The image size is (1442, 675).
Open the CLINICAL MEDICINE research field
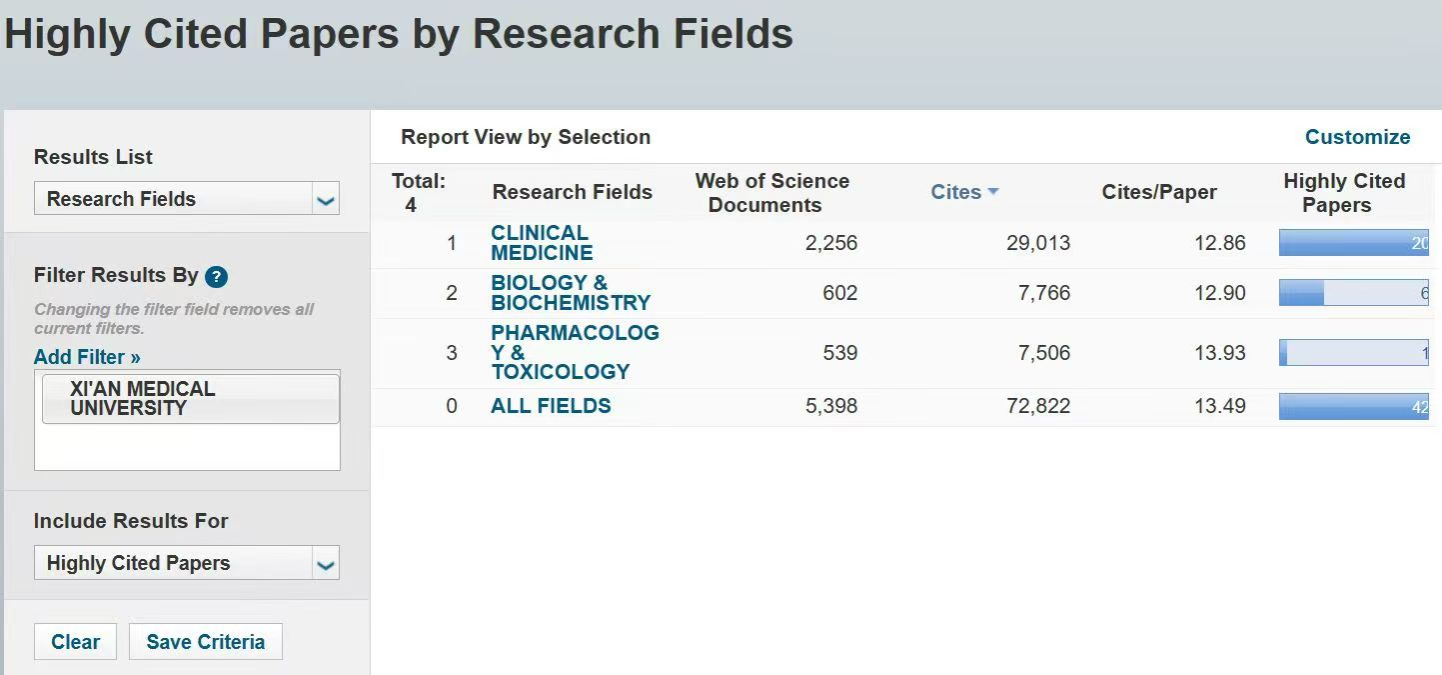tap(542, 243)
